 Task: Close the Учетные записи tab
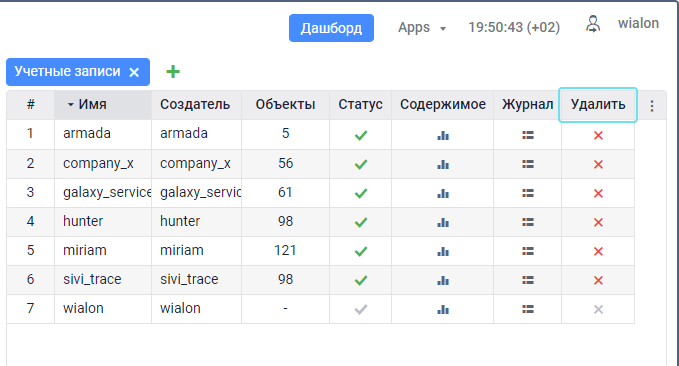point(134,72)
